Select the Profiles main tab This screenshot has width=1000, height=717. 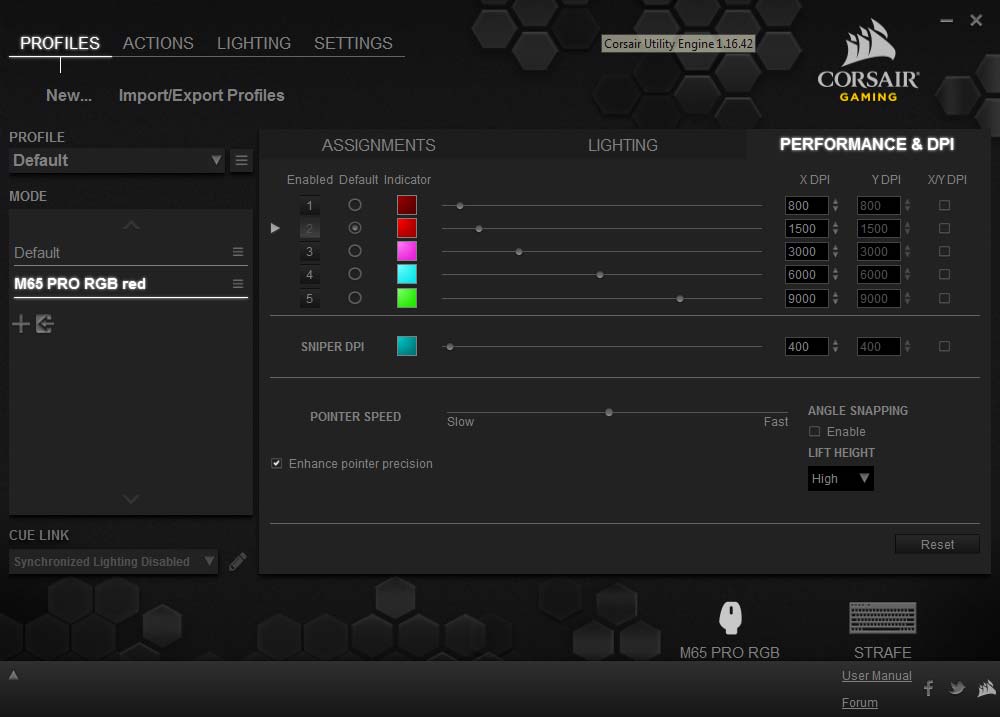[x=60, y=43]
